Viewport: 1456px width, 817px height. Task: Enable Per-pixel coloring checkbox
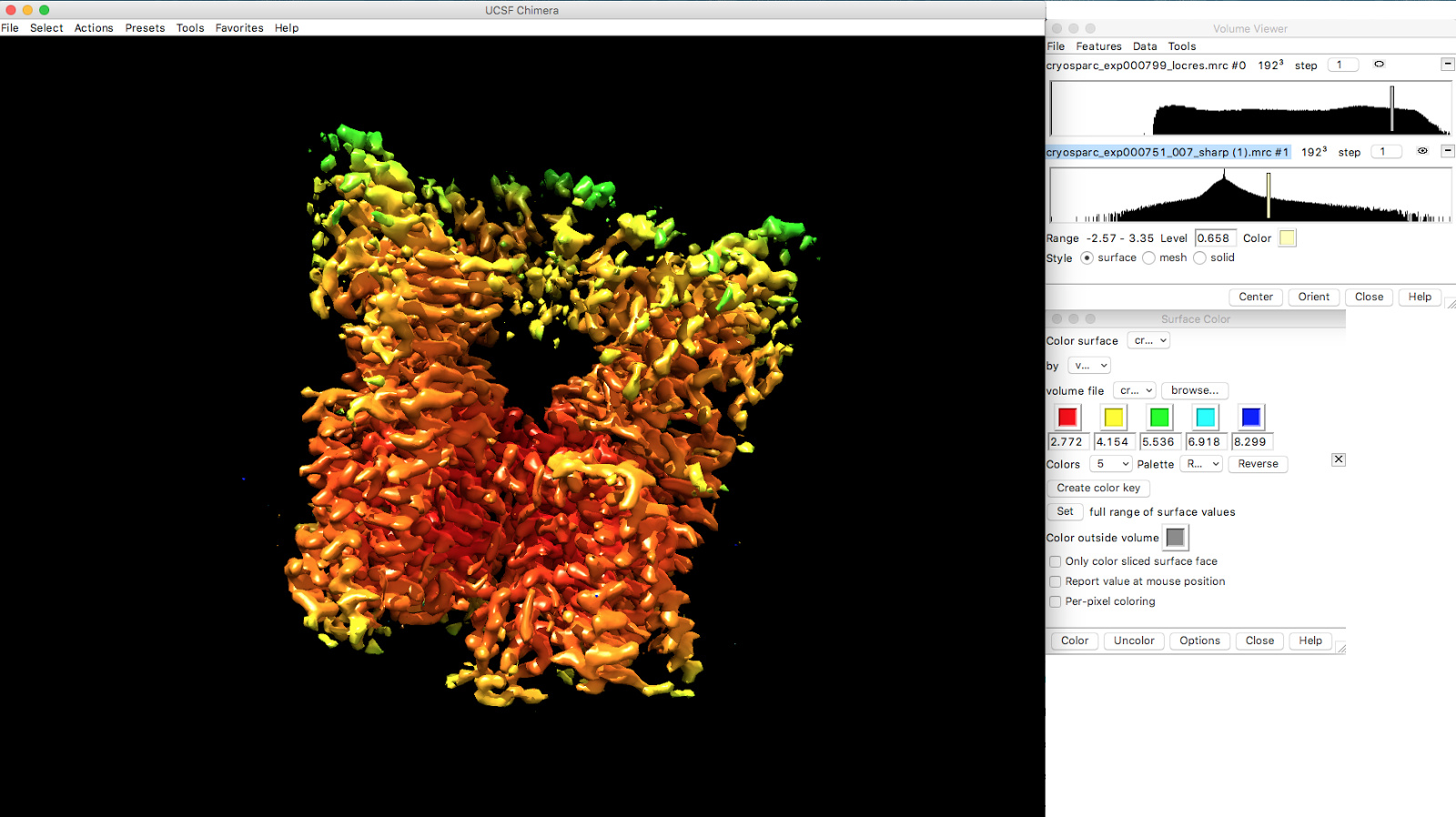point(1056,601)
